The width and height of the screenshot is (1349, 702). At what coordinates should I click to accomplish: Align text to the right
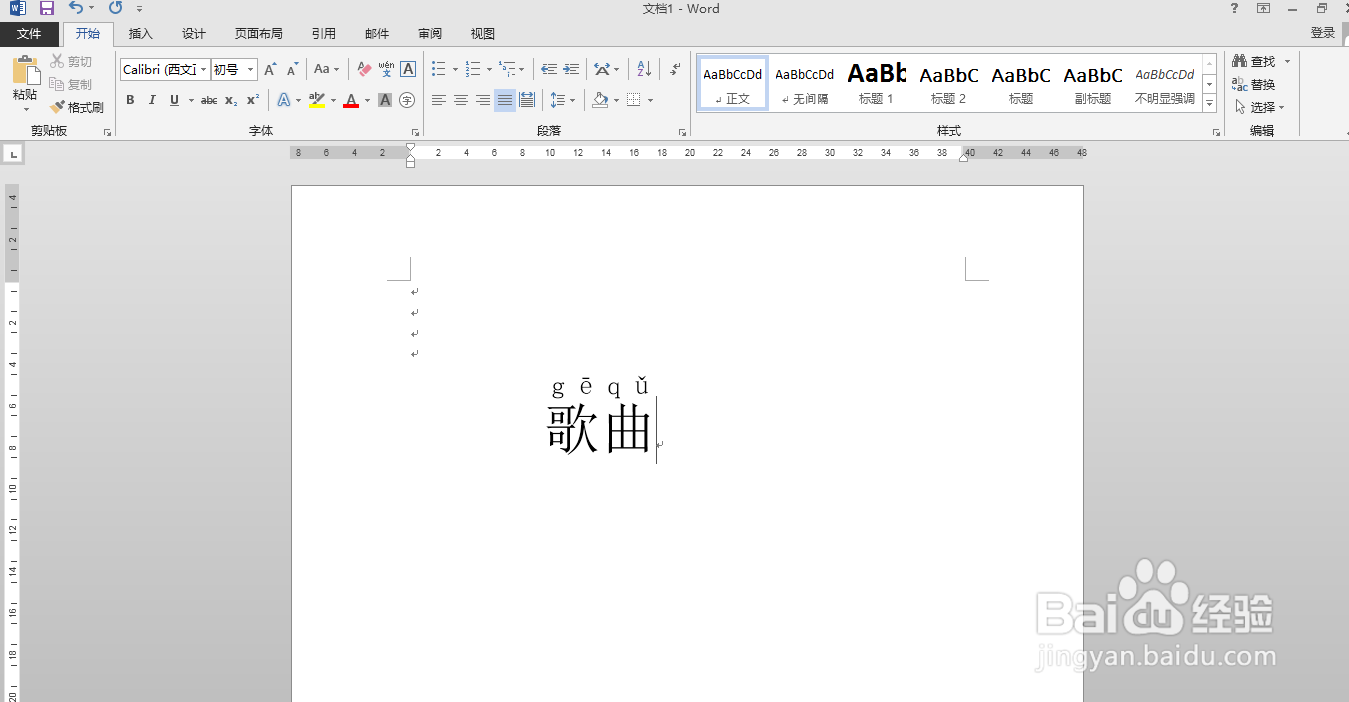[x=483, y=100]
